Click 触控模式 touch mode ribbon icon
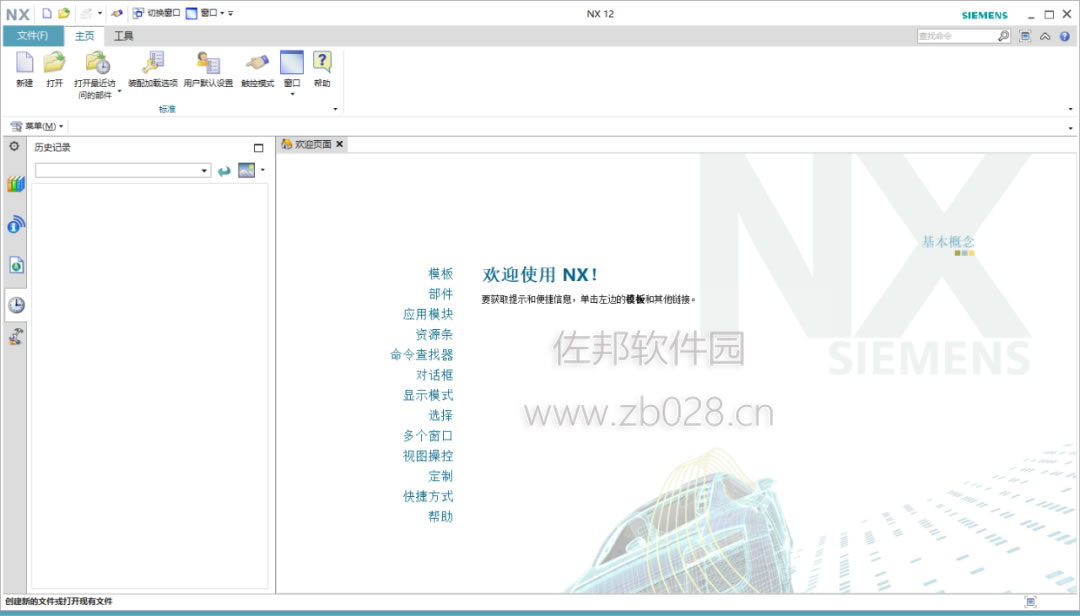The image size is (1080, 616). point(258,69)
